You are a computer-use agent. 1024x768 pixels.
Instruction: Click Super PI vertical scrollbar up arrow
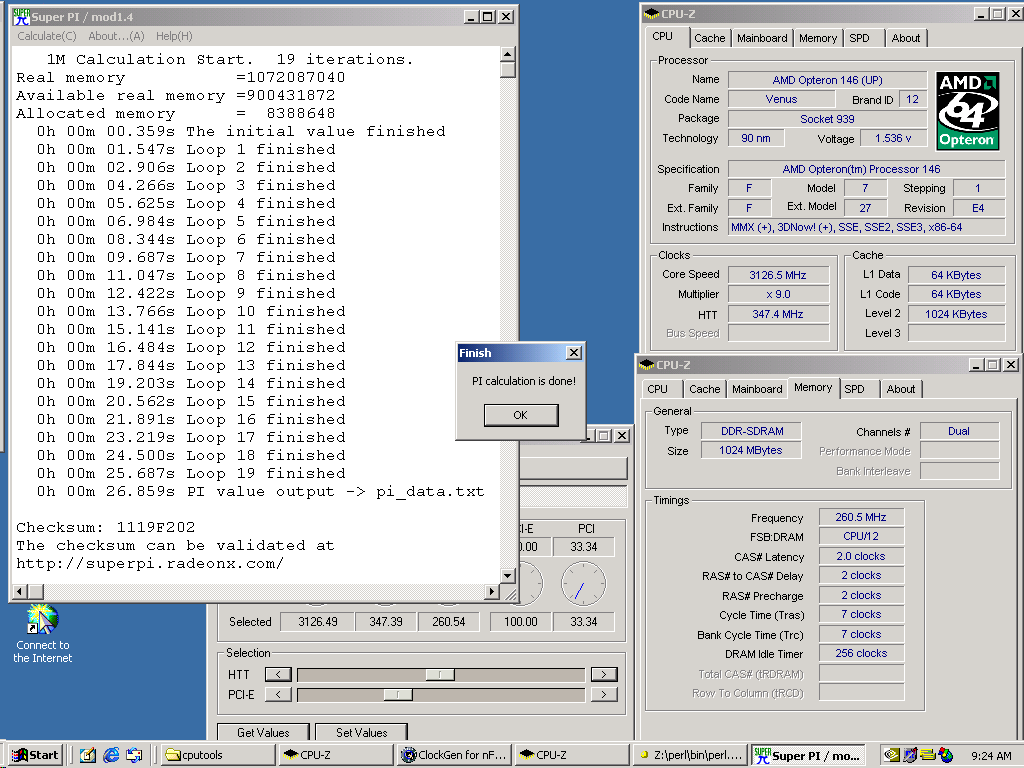(x=507, y=54)
